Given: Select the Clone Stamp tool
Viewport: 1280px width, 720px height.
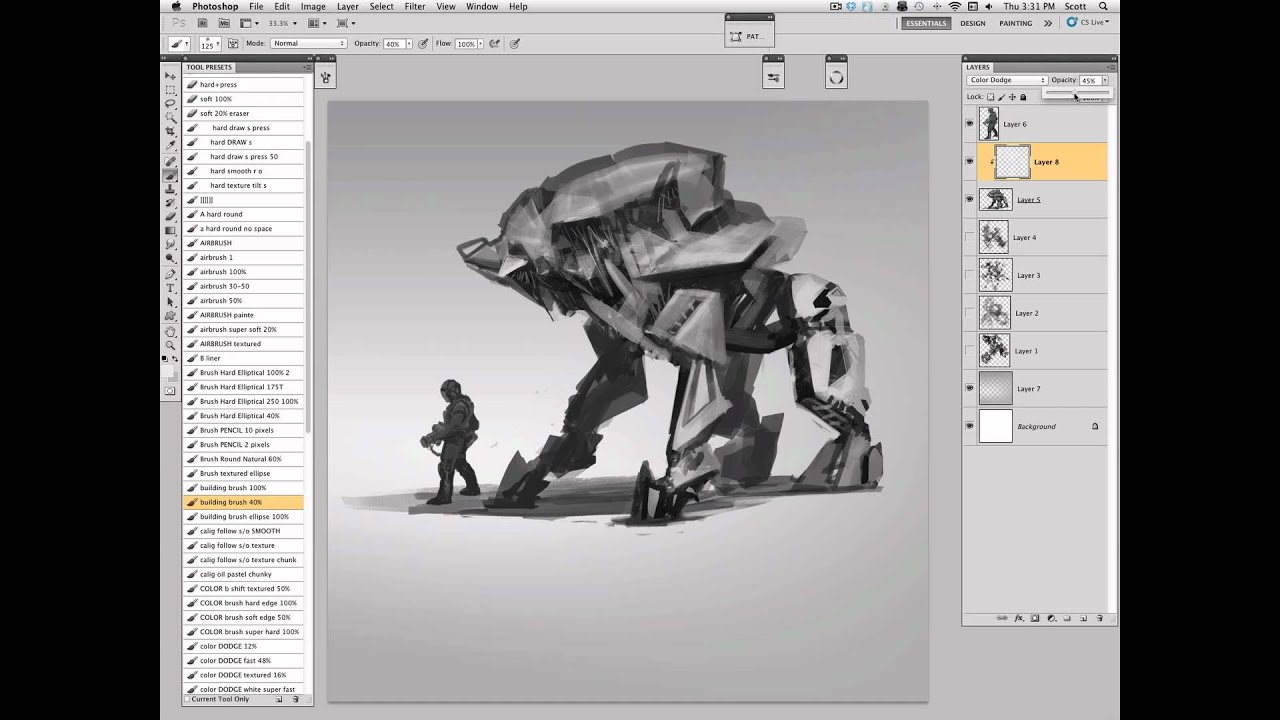Looking at the screenshot, I should [170, 188].
